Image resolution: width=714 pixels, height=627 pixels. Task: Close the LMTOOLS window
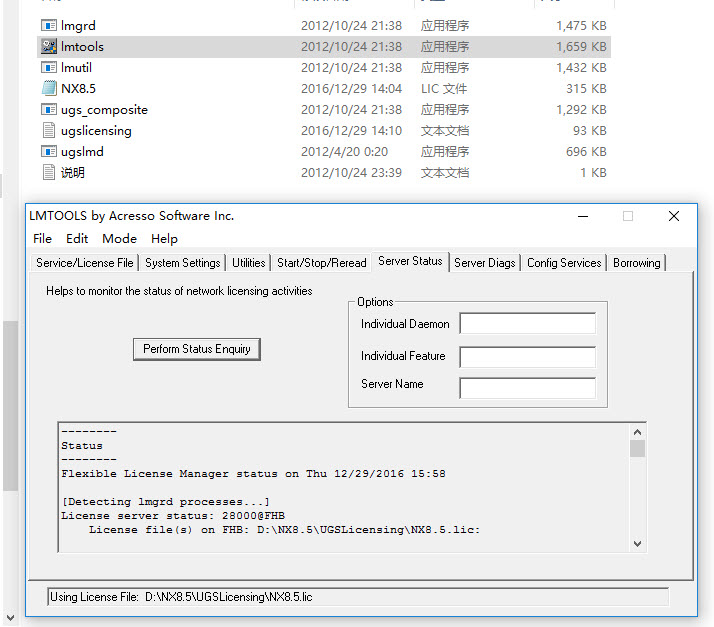point(674,216)
